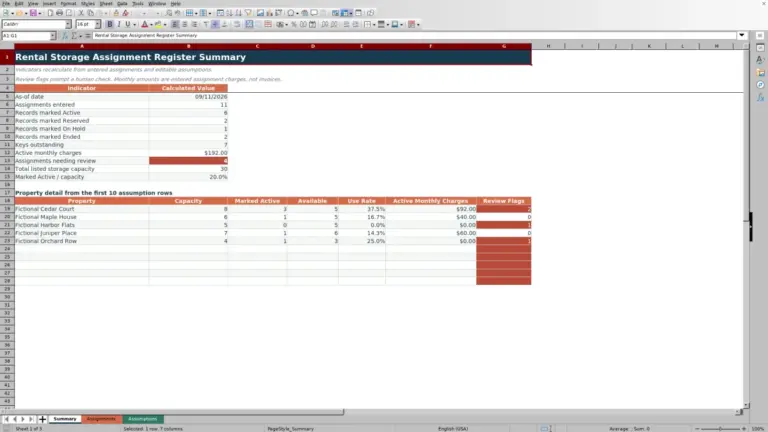Click the AutoFilter funnel icon
Screen dimensions: 768x432
point(248,13)
